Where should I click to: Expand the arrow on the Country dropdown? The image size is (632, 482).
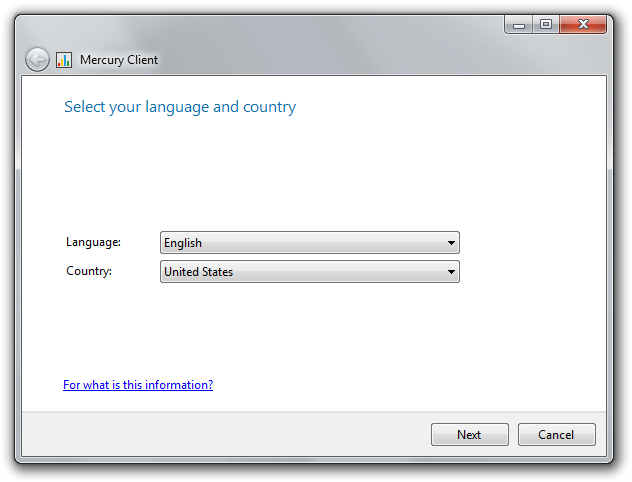pos(451,272)
